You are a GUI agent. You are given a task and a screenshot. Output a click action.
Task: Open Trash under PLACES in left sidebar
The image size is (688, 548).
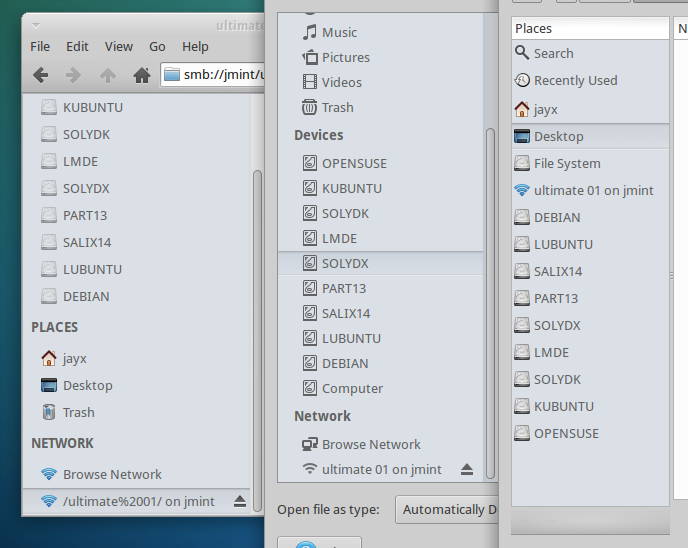78,412
